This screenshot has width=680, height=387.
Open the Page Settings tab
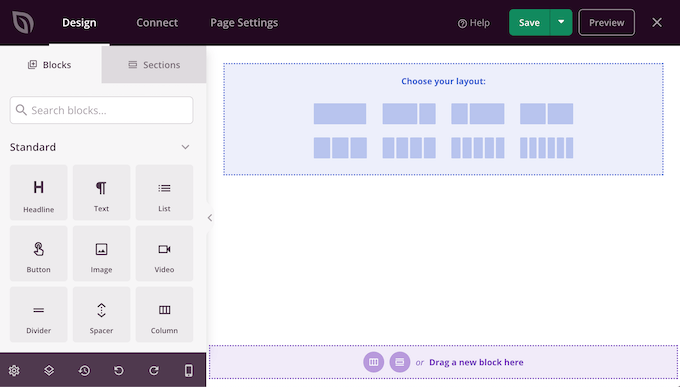pyautogui.click(x=244, y=23)
